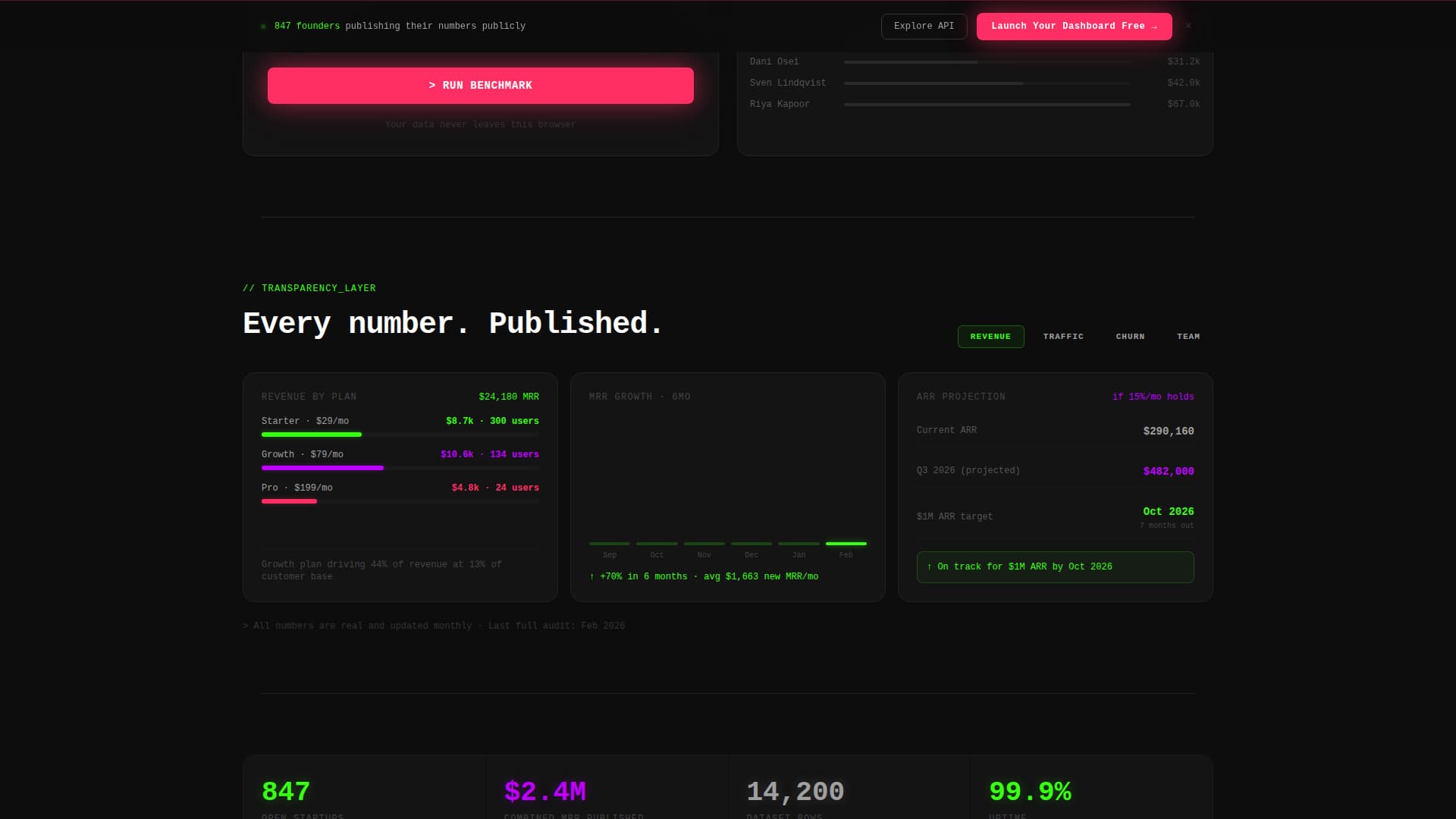This screenshot has height=819, width=1456.
Task: Click Riya Kapoor leaderboard row
Action: [x=974, y=104]
